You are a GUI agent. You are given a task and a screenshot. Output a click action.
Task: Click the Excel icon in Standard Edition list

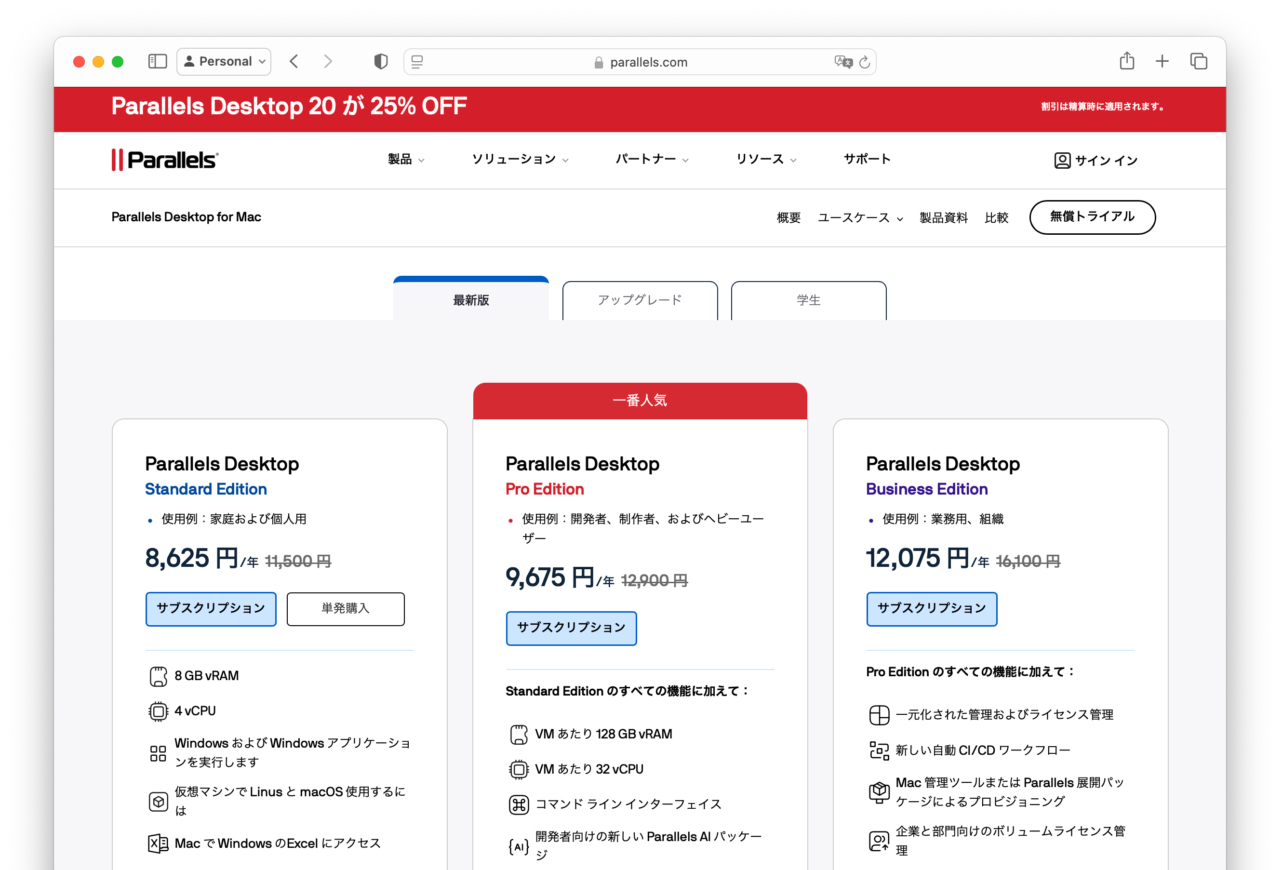(x=157, y=843)
